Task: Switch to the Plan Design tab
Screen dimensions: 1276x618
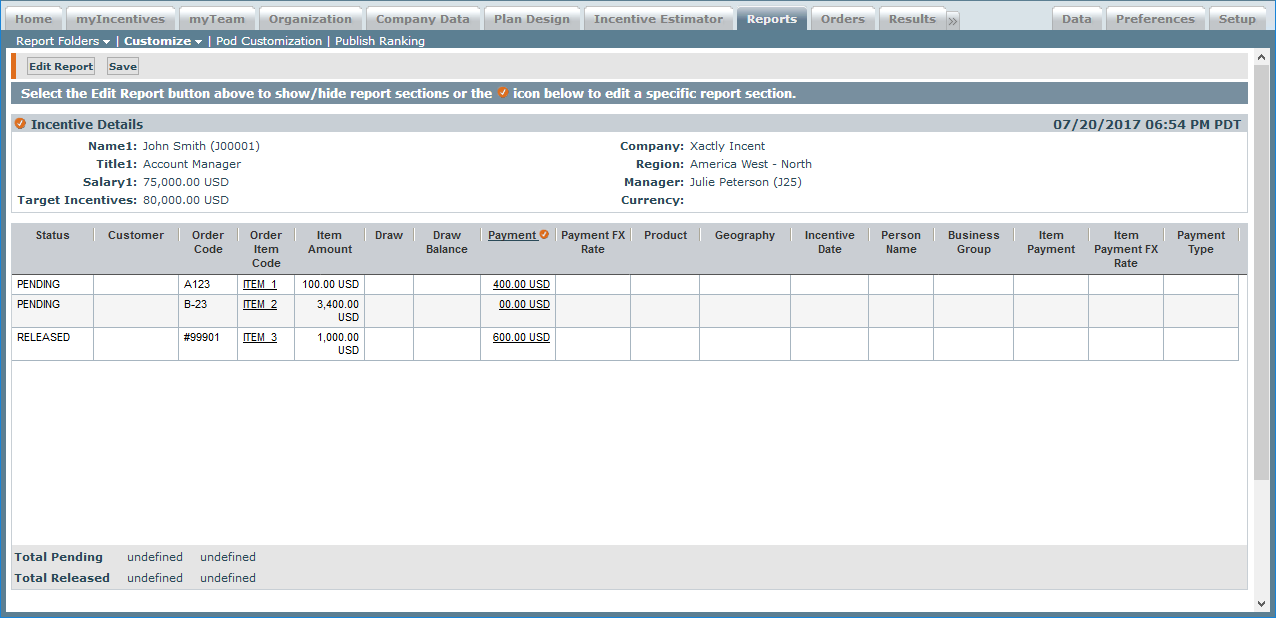Action: pos(531,19)
